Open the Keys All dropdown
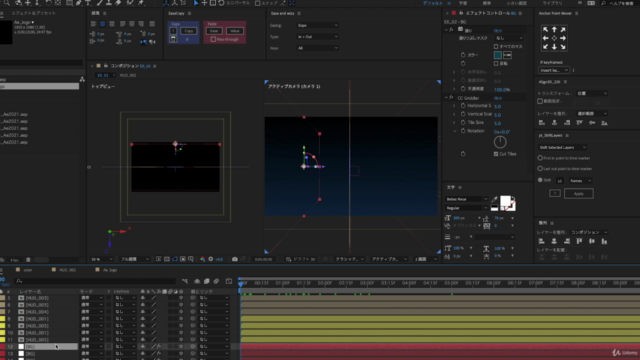Viewport: 640px width, 360px height. [317, 48]
